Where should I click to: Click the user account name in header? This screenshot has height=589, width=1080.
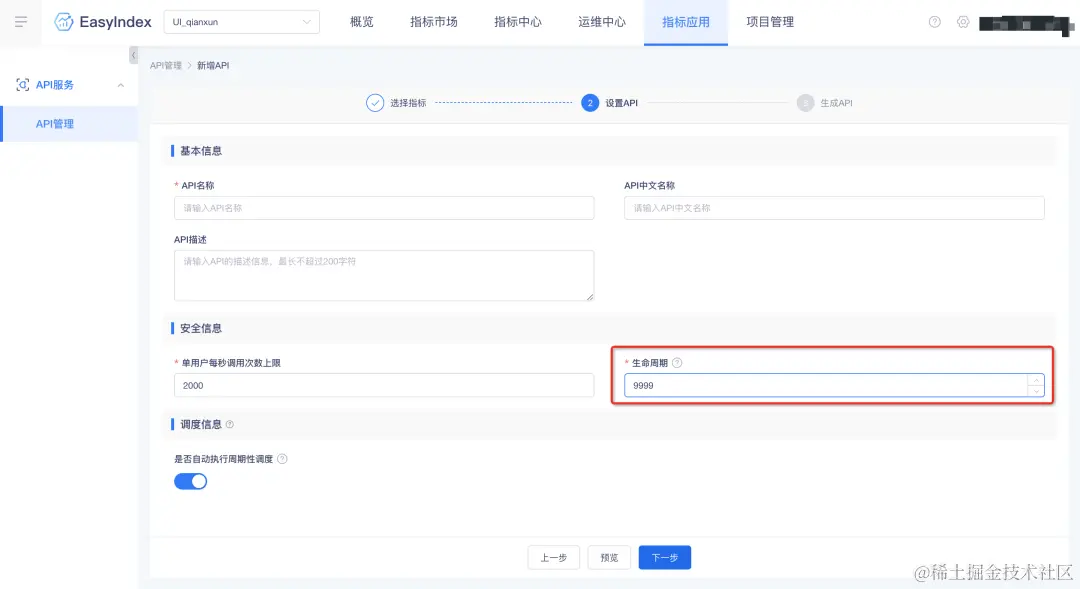point(1026,25)
